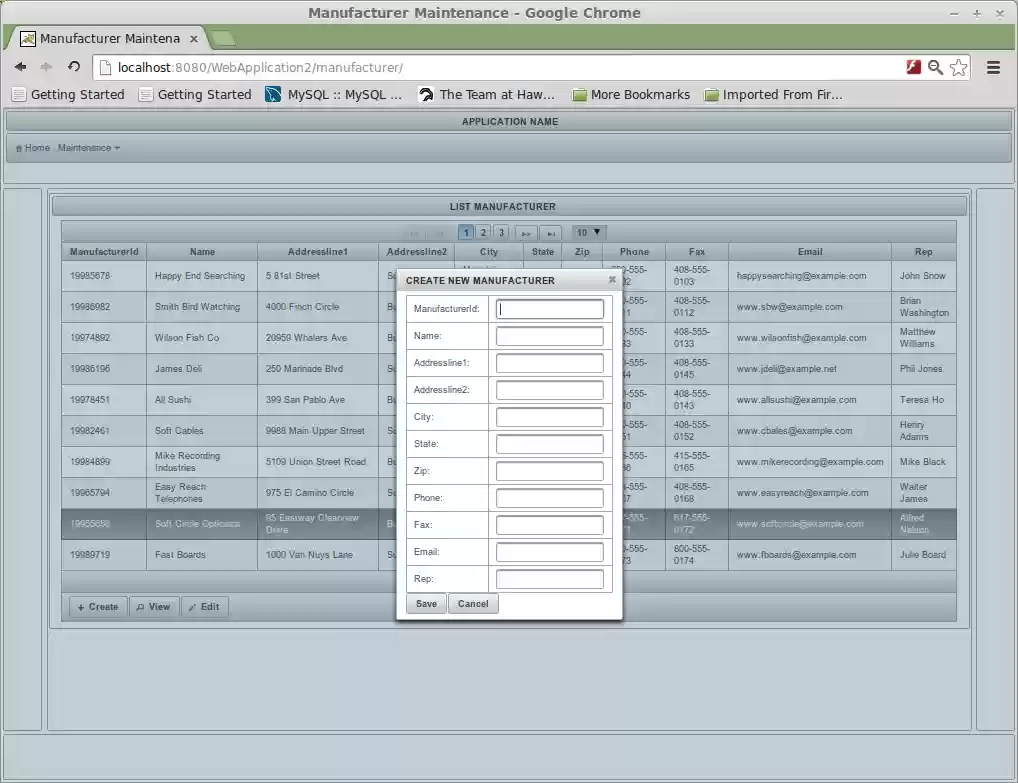
Task: Click the browser back arrow
Action: pos(20,67)
